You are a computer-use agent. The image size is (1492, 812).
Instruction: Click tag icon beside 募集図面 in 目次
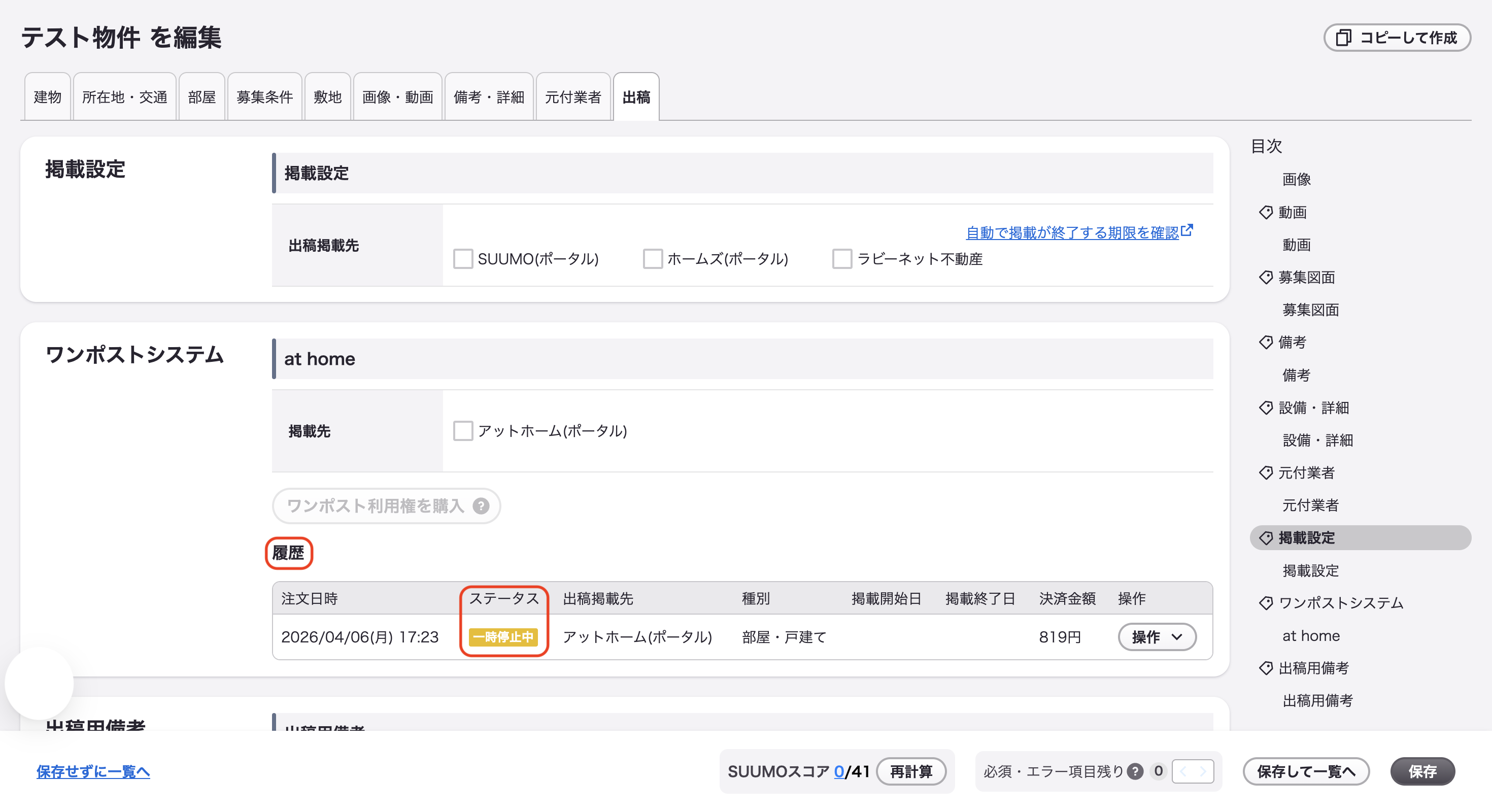coord(1266,277)
